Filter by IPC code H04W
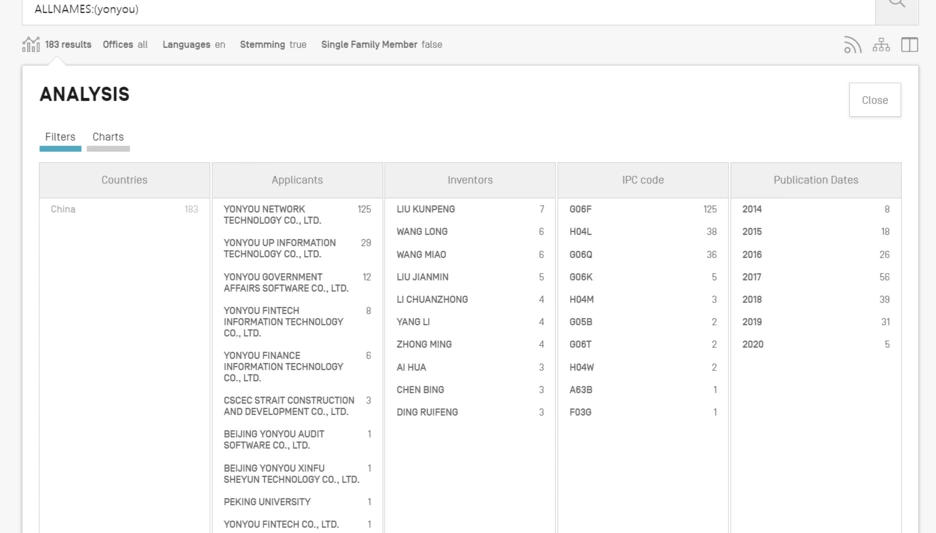The image size is (936, 533). pyautogui.click(x=643, y=368)
